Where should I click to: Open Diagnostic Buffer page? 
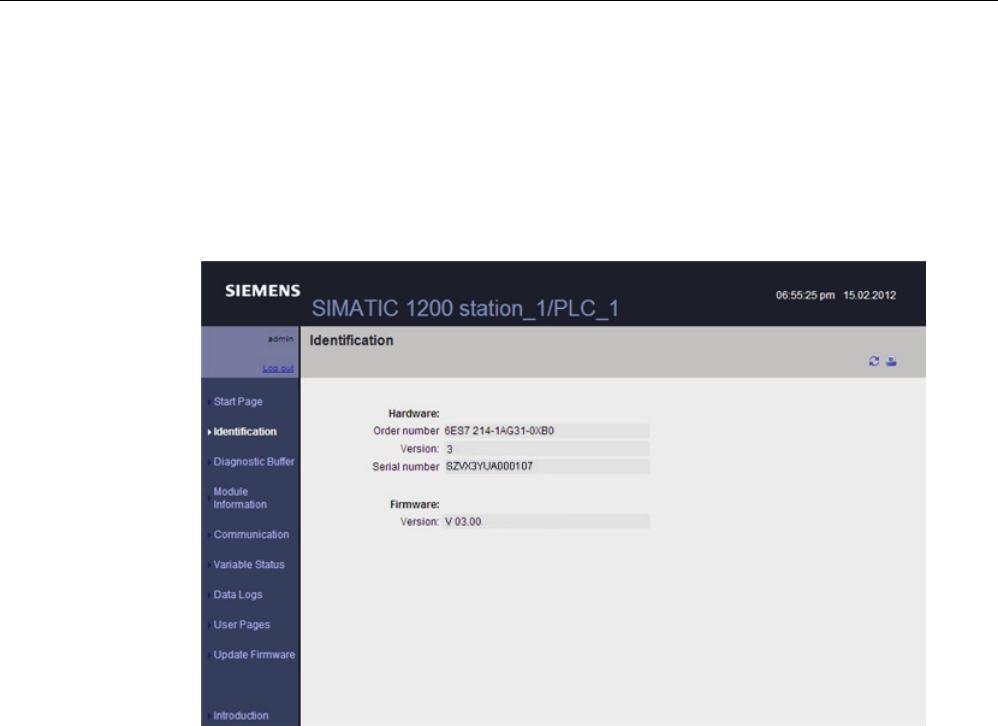coord(254,461)
